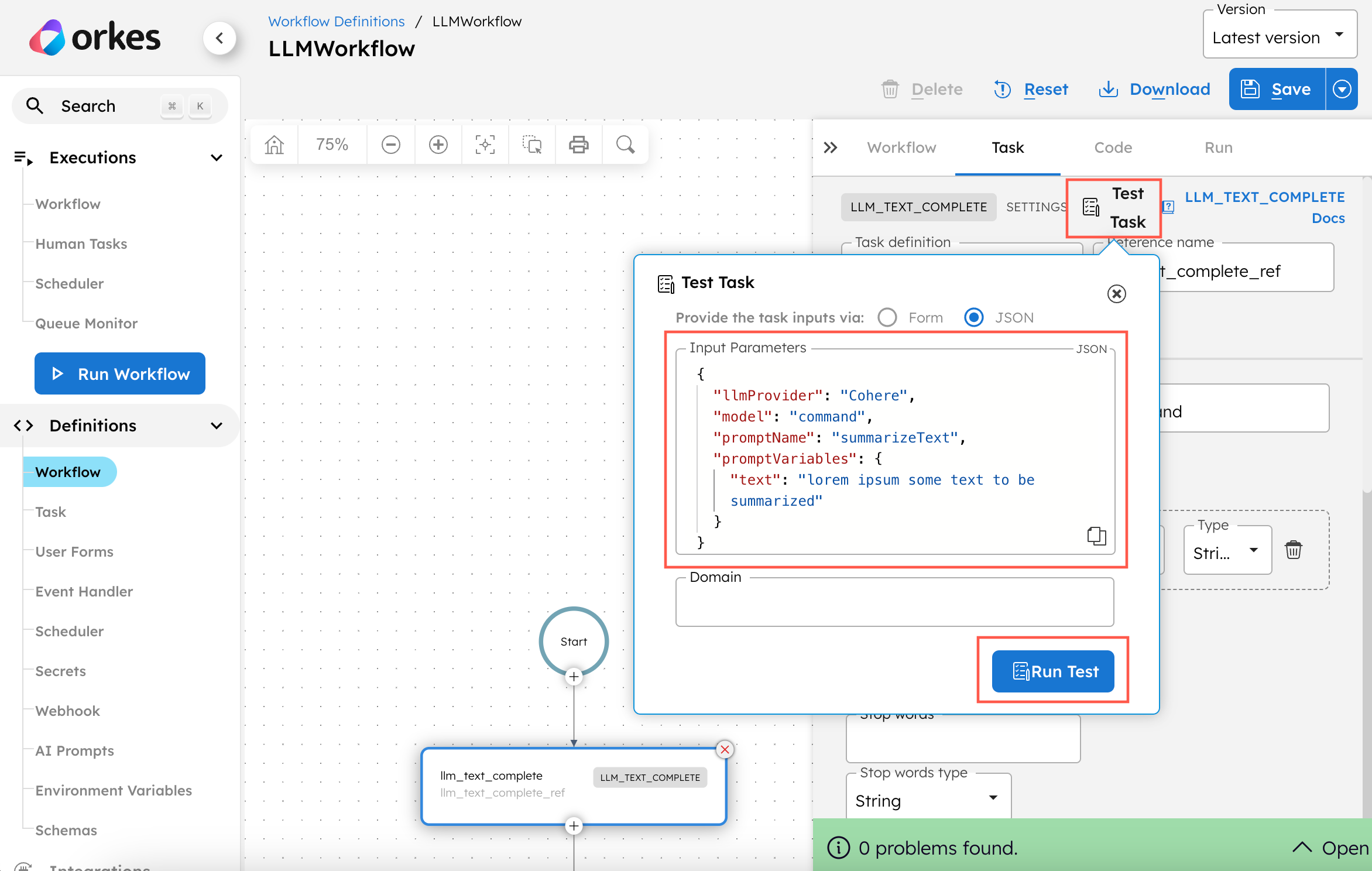Collapse the Executions section
Image resolution: width=1372 pixels, height=871 pixels.
(x=217, y=158)
